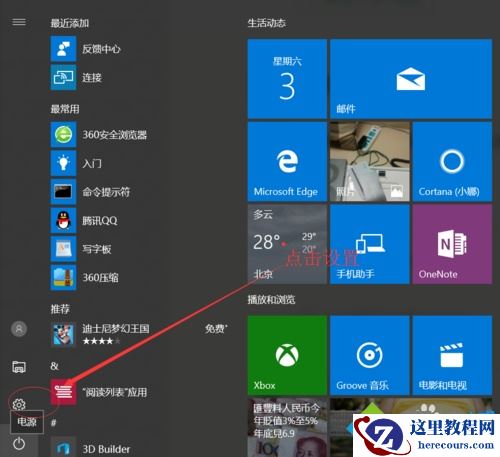Click the 腾讯QQ label
The image size is (500, 457).
point(100,221)
